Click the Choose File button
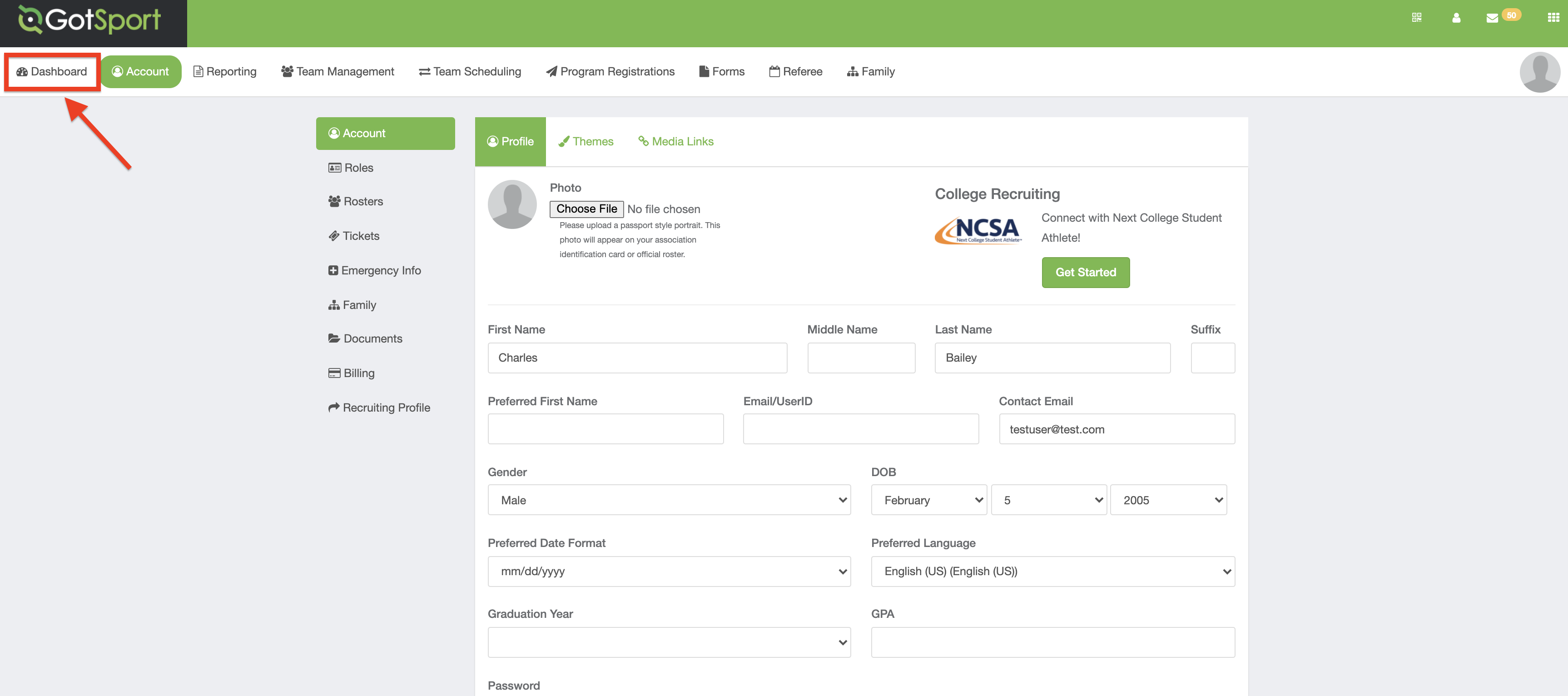The image size is (1568, 696). coord(586,209)
